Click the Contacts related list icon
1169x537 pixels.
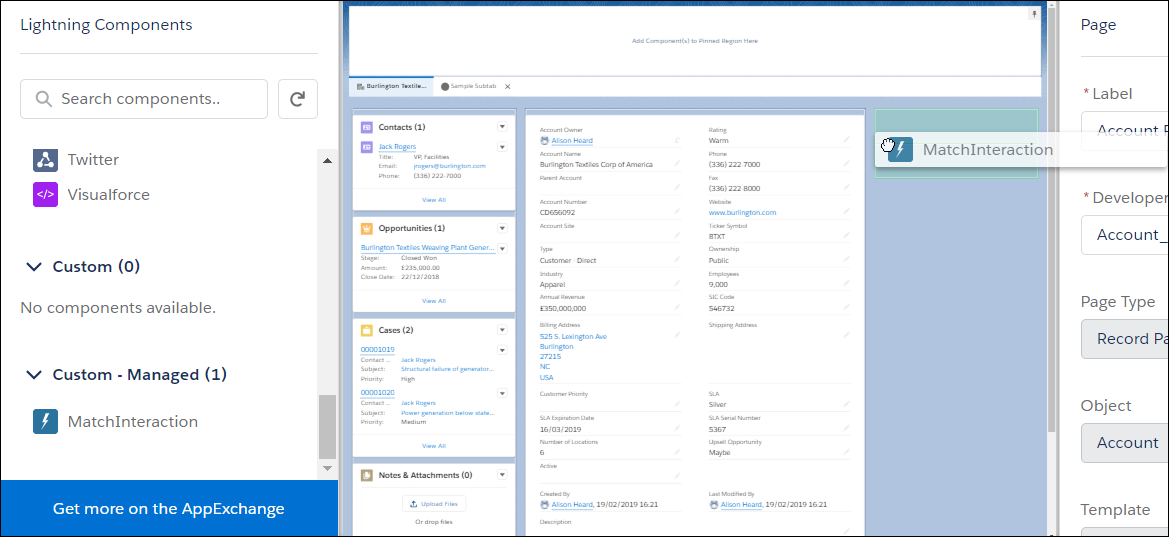[366, 128]
